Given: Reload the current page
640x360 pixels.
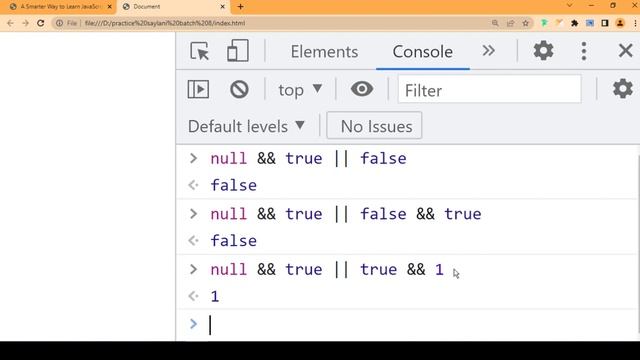Looking at the screenshot, I should [40, 23].
